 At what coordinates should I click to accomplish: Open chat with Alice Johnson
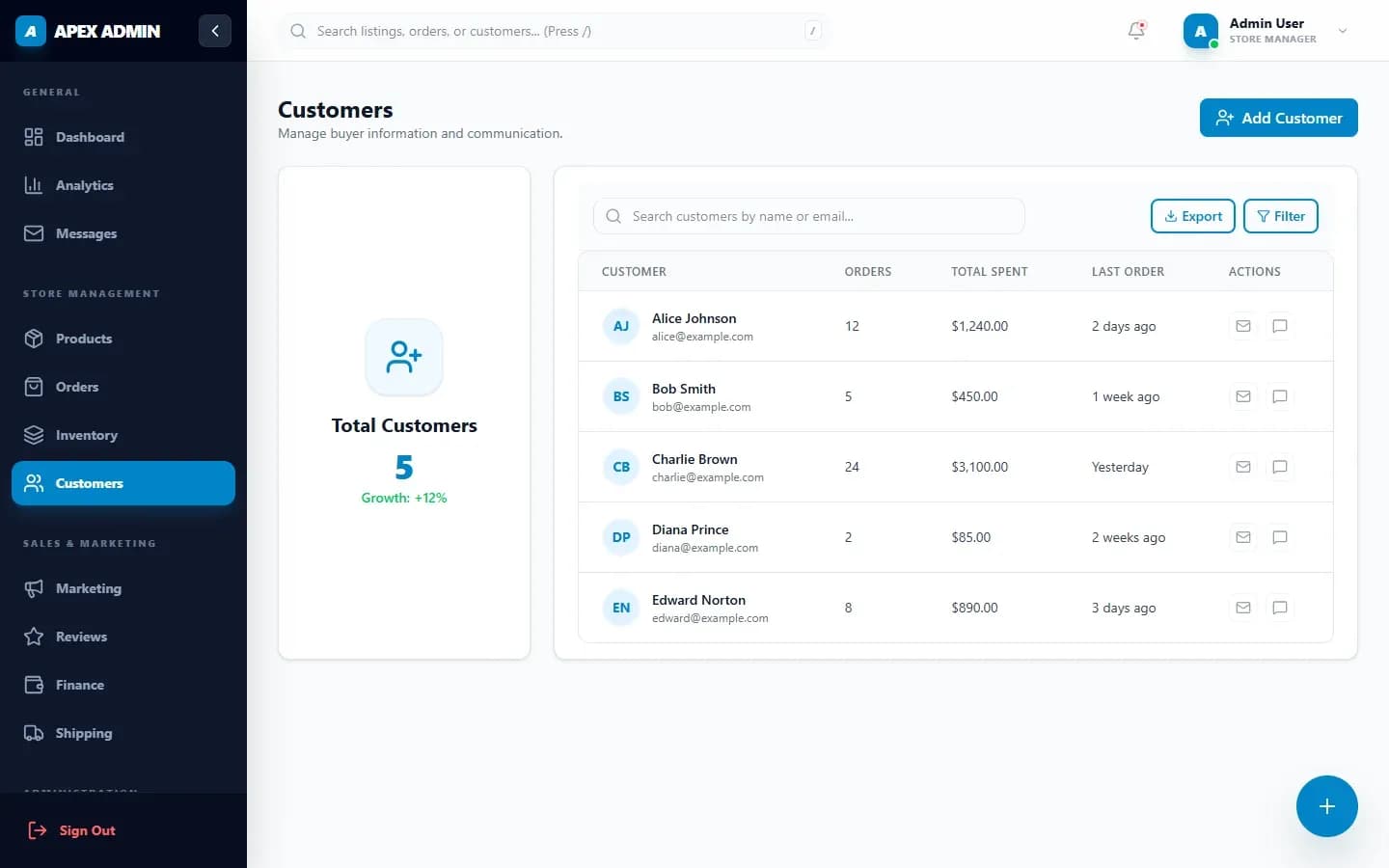[x=1280, y=326]
